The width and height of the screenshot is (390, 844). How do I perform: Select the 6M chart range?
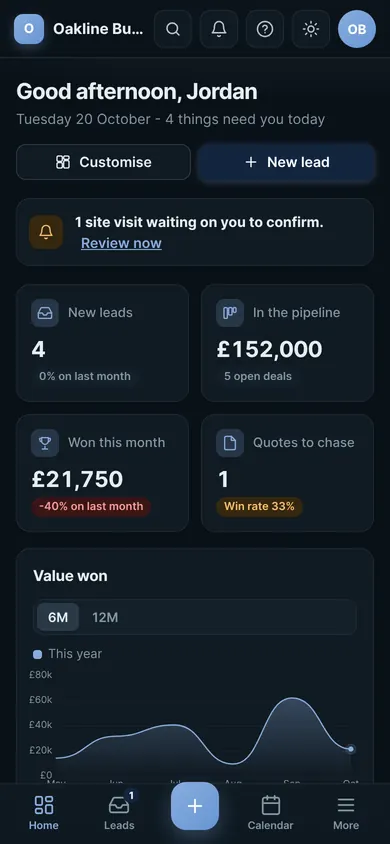pyautogui.click(x=58, y=617)
